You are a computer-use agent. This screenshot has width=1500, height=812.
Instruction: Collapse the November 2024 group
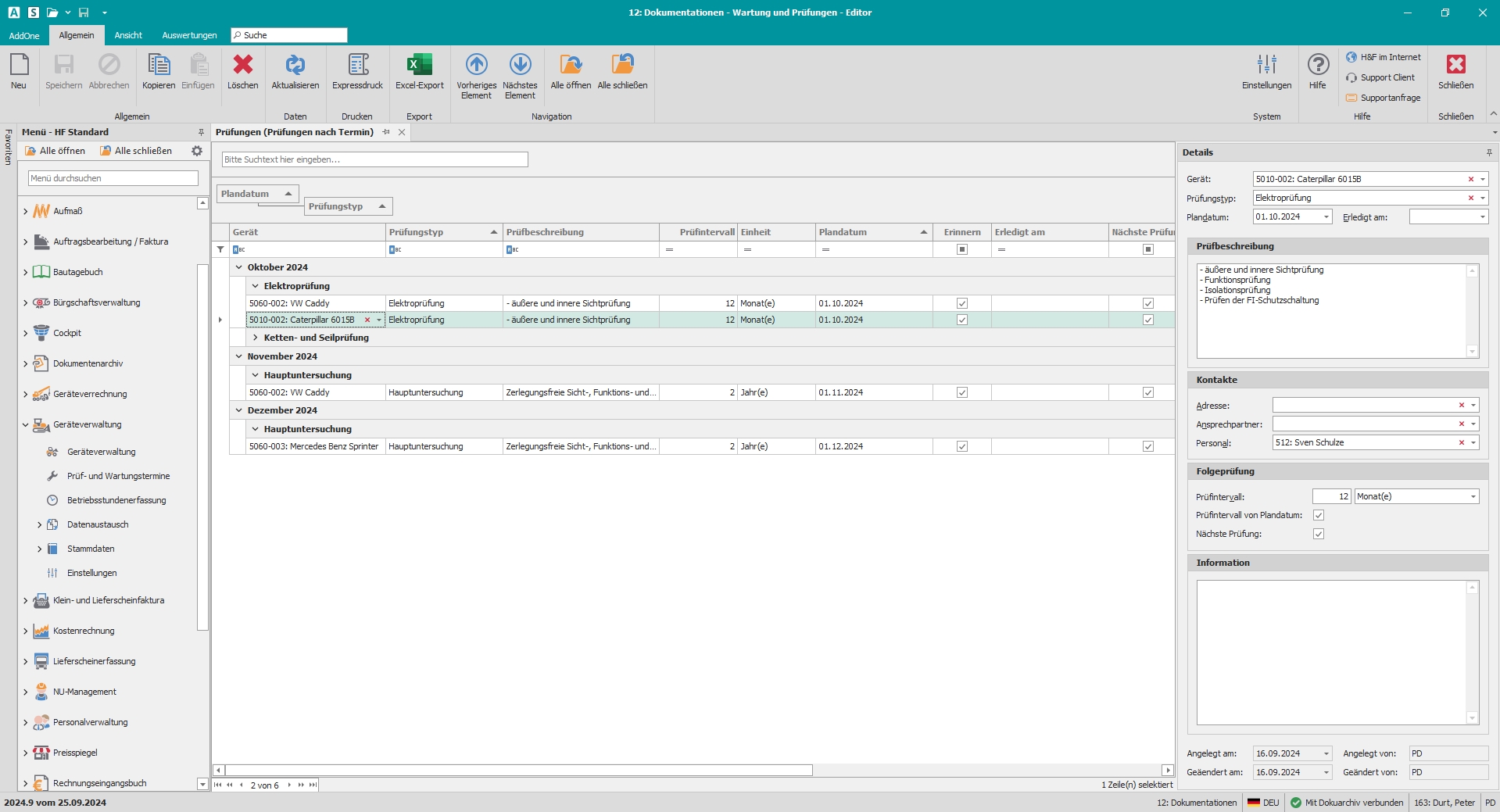239,356
